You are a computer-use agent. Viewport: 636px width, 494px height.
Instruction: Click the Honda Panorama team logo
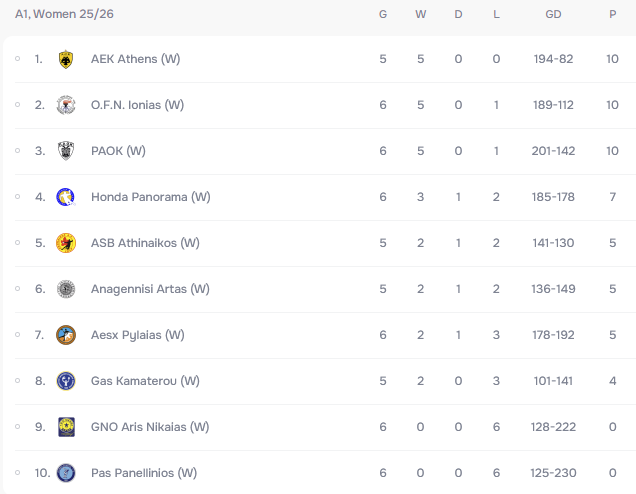(66, 197)
